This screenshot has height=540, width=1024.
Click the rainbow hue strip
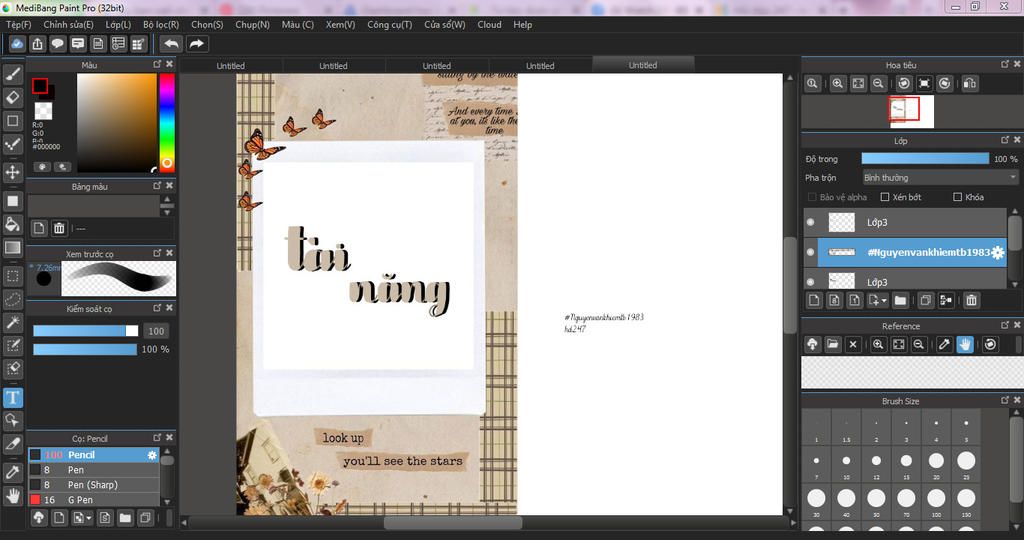coord(167,123)
